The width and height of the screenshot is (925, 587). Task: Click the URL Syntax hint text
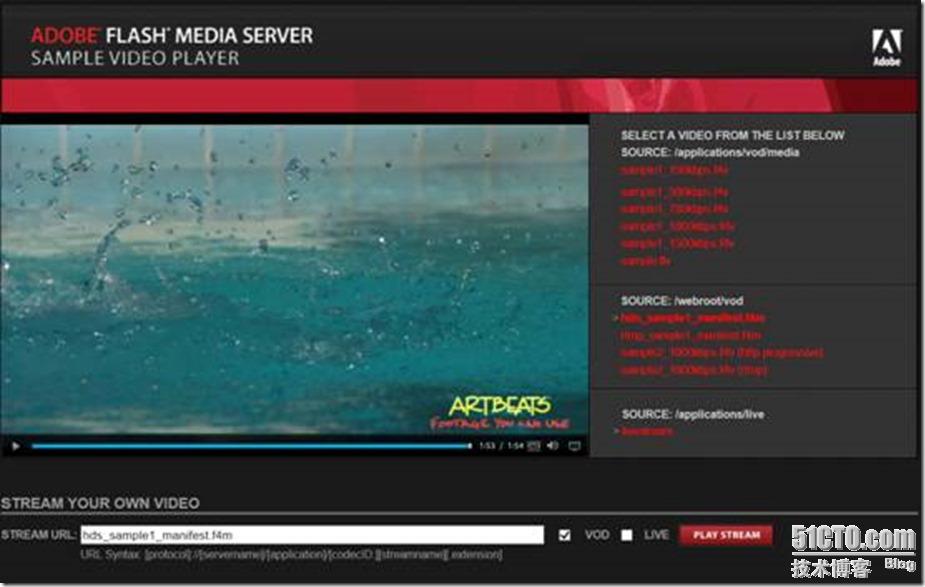pyautogui.click(x=291, y=555)
